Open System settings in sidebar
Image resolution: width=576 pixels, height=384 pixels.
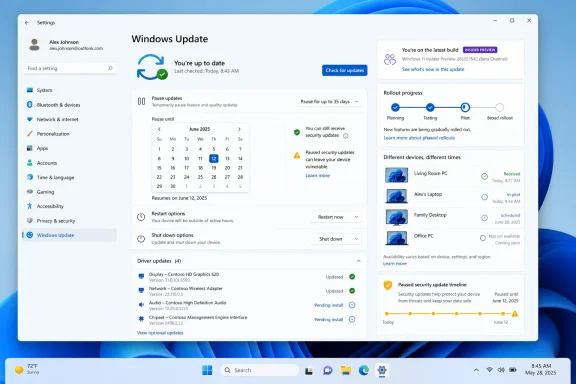[69, 90]
